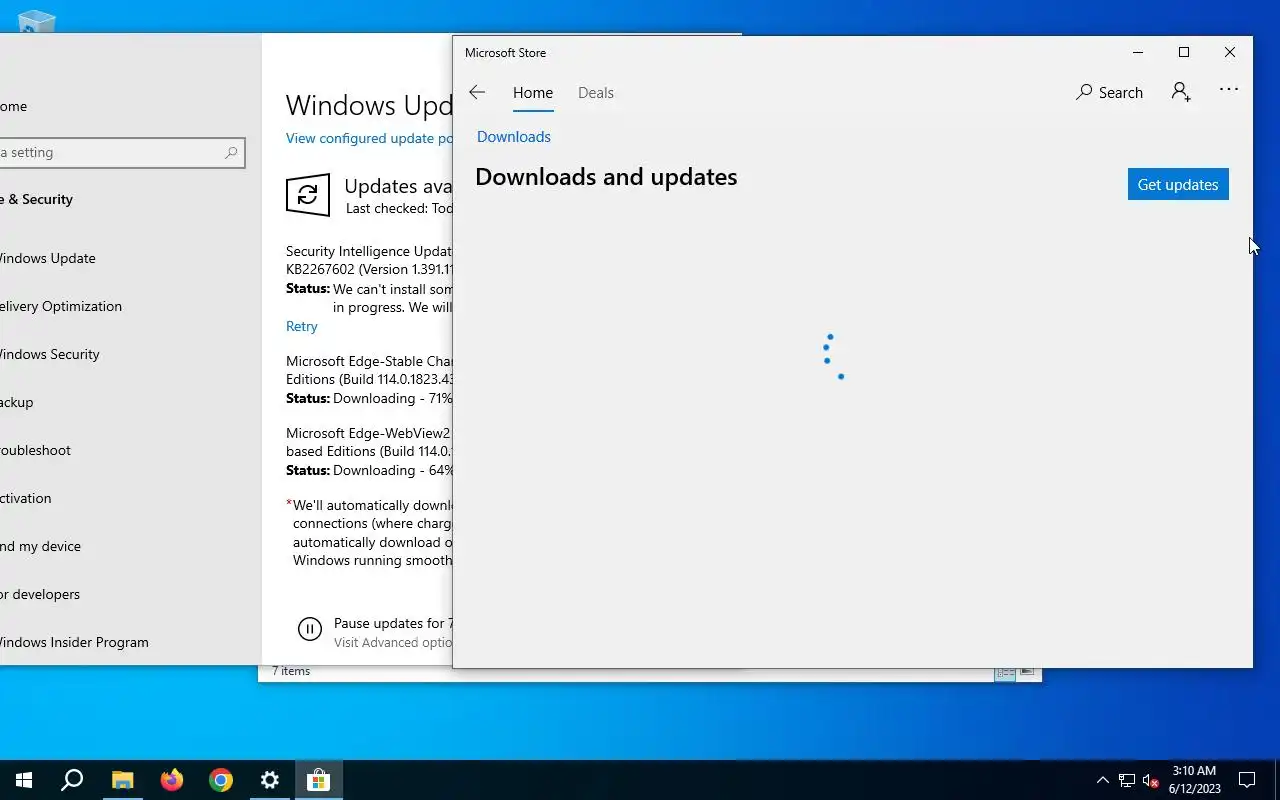Click the Retry link under Security Intelligence Update
The image size is (1280, 800).
point(301,326)
